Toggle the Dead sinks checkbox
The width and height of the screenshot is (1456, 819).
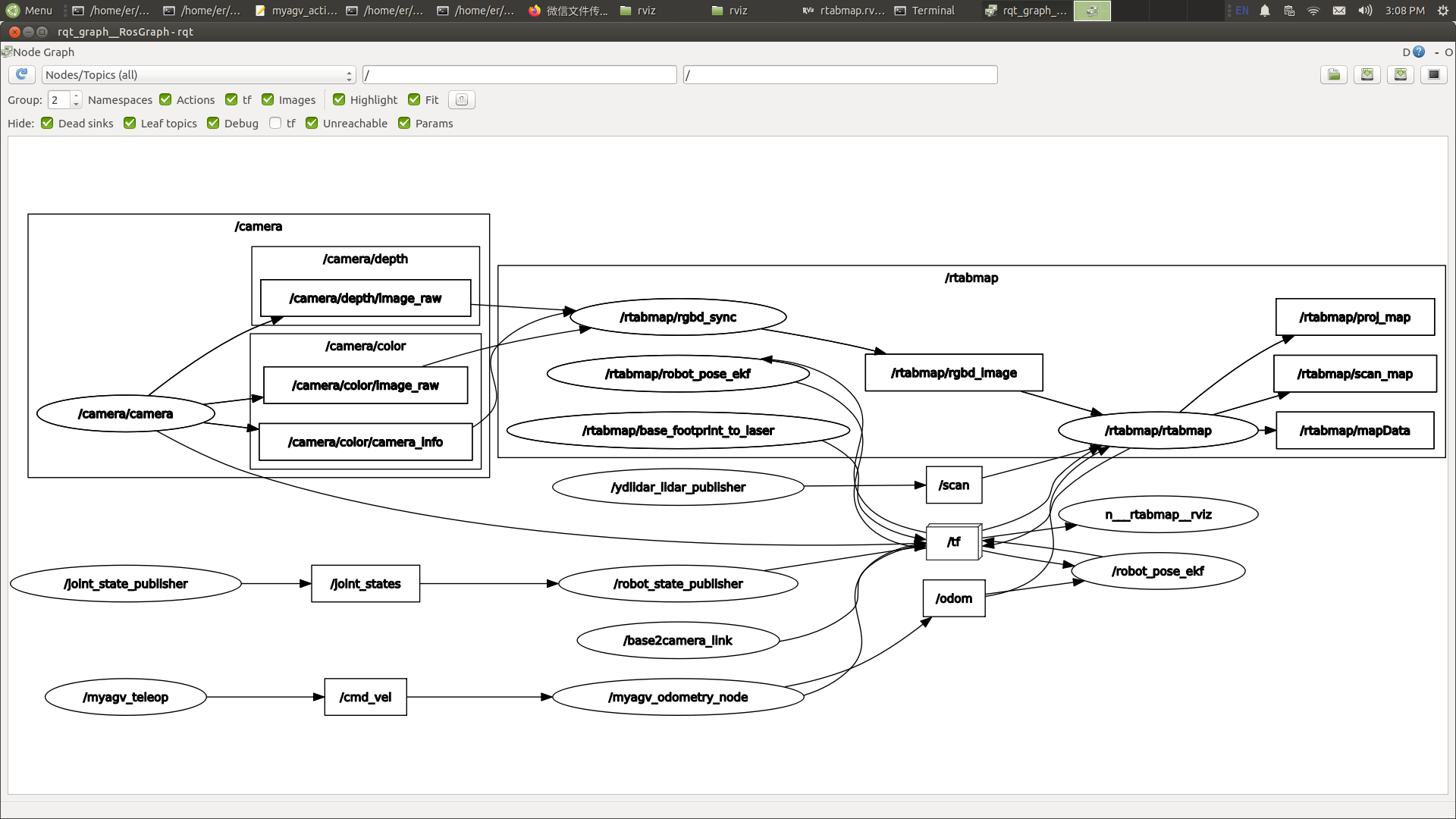(x=48, y=122)
